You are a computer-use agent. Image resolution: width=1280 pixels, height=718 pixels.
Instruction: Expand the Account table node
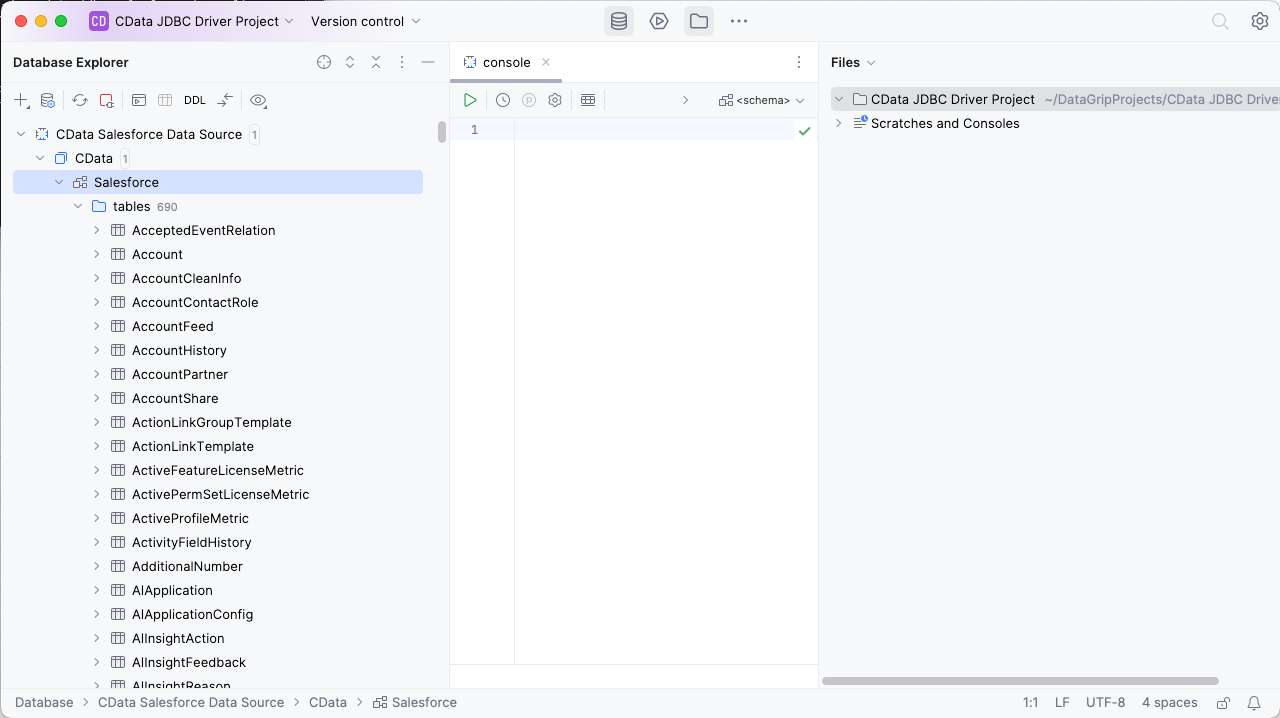(97, 254)
